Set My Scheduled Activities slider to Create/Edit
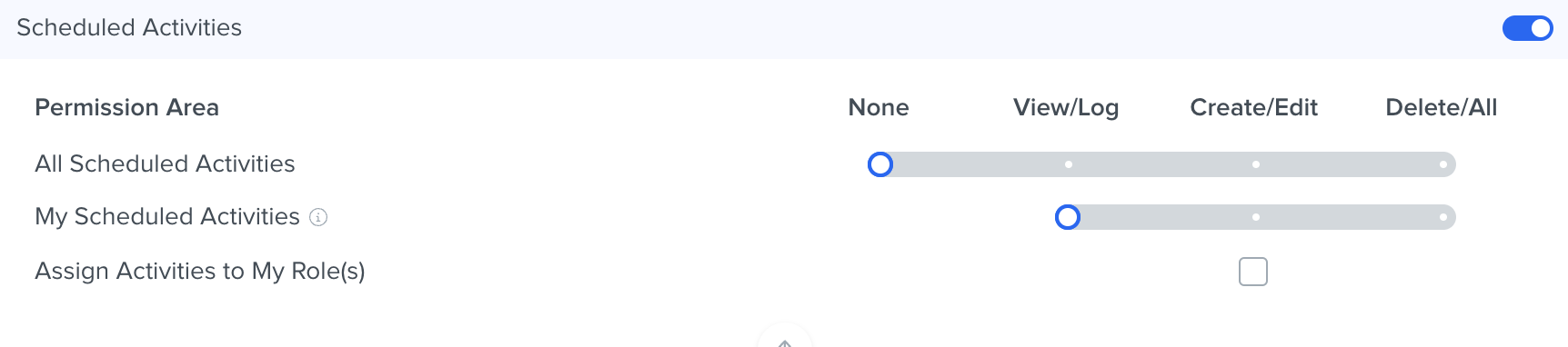 [1256, 217]
